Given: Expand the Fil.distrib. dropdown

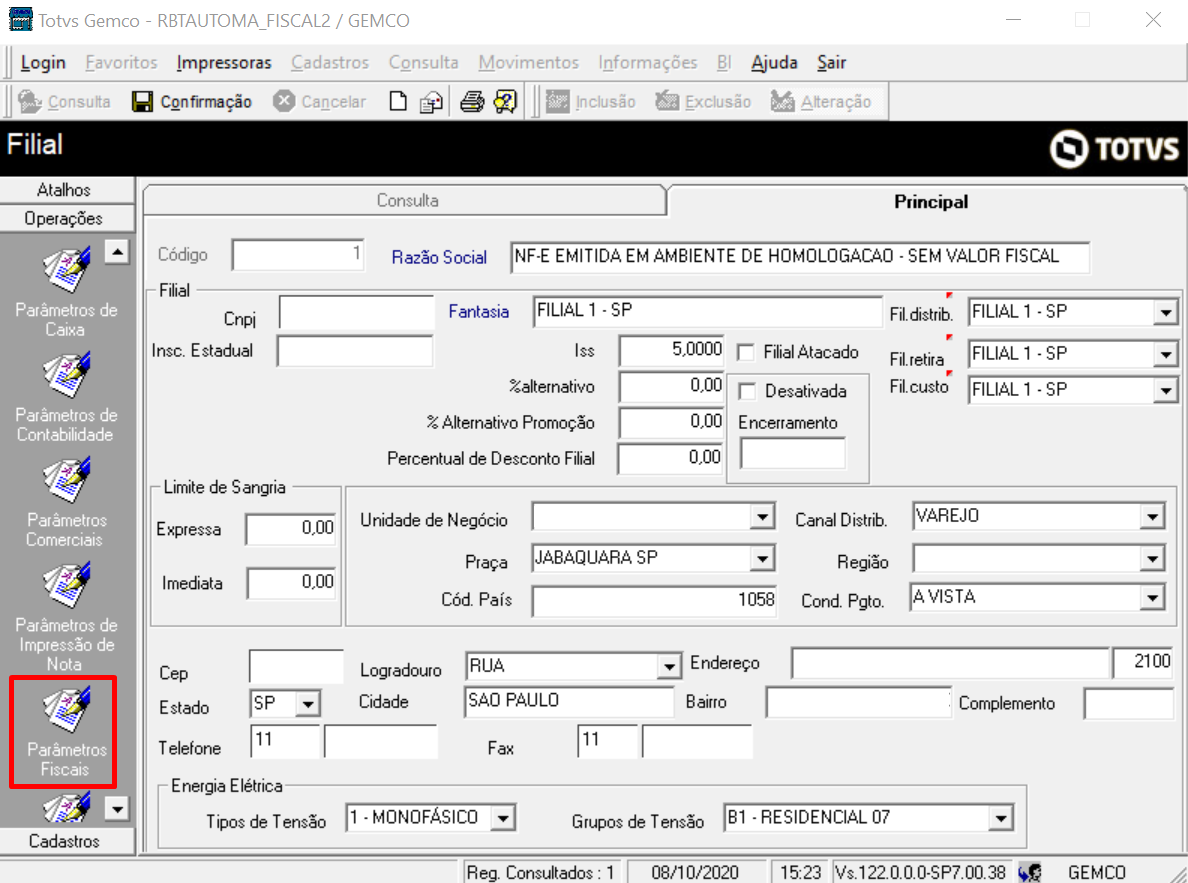Looking at the screenshot, I should point(1165,312).
